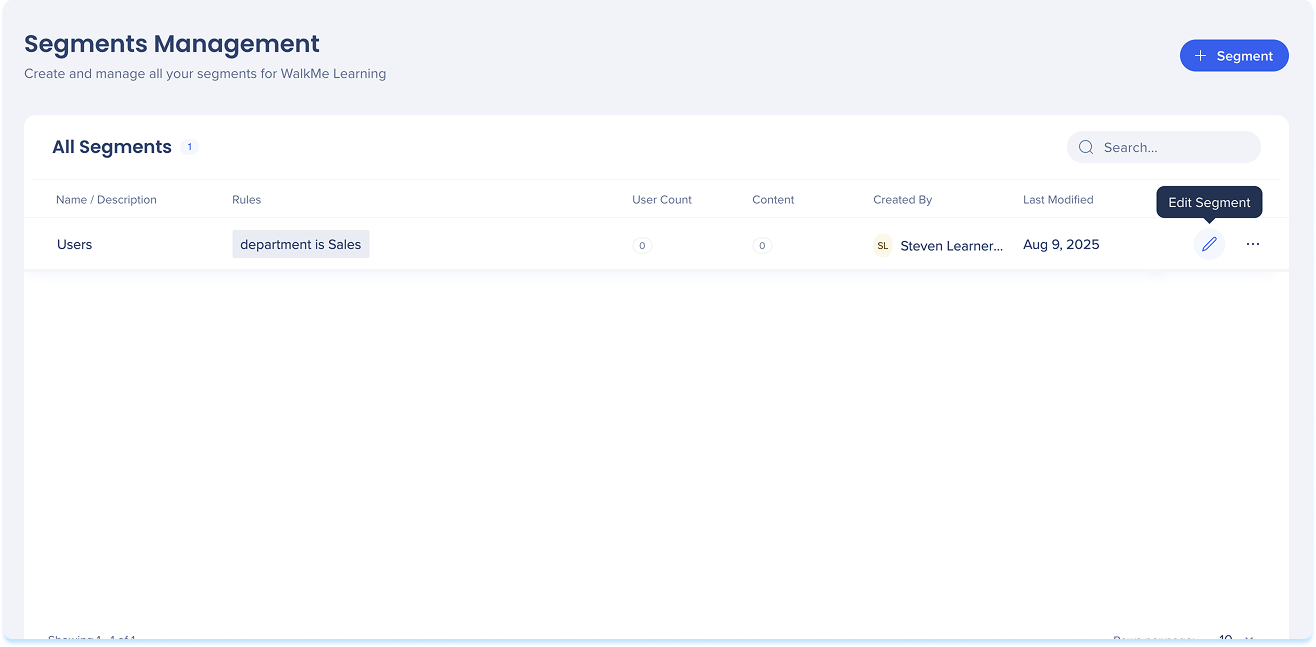This screenshot has width=1316, height=647.
Task: Click the All Segments count badge
Action: tap(189, 147)
